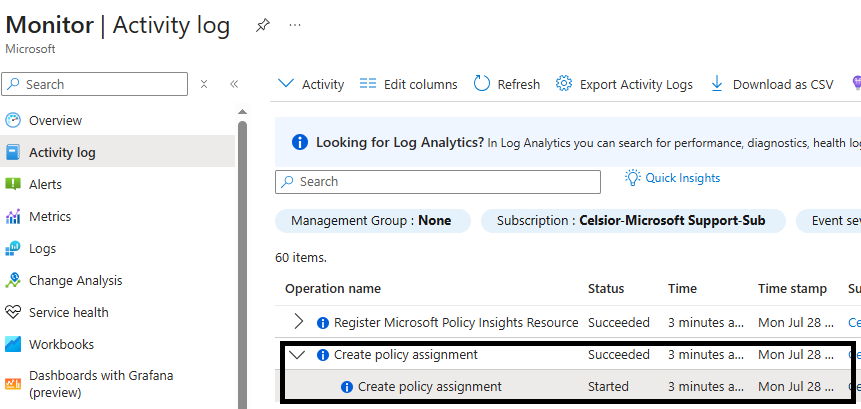Open the more options ellipsis menu
Screen dimensions: 861x409
(295, 25)
